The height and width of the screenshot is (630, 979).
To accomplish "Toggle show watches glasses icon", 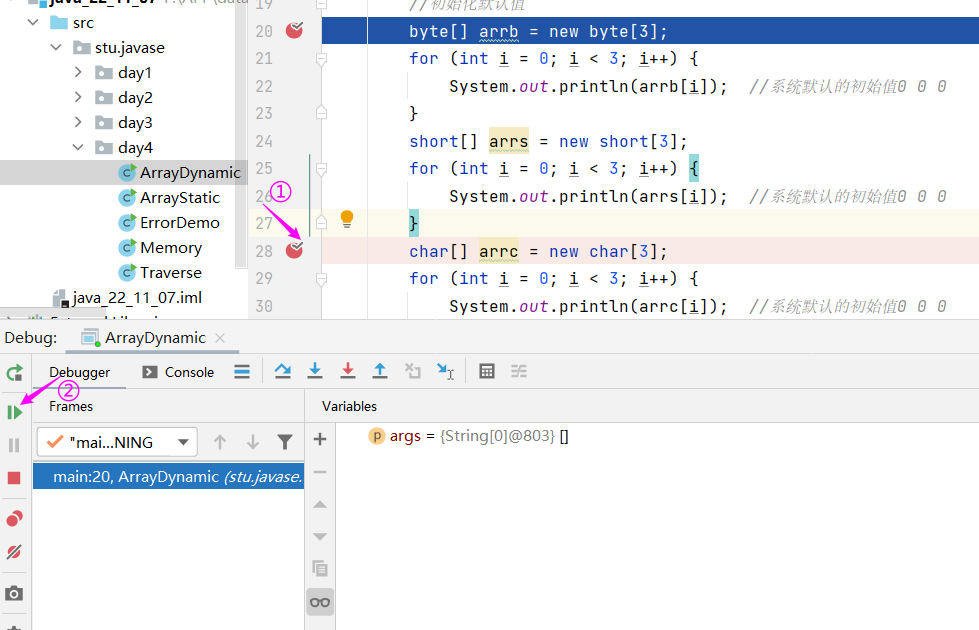I will [x=320, y=603].
